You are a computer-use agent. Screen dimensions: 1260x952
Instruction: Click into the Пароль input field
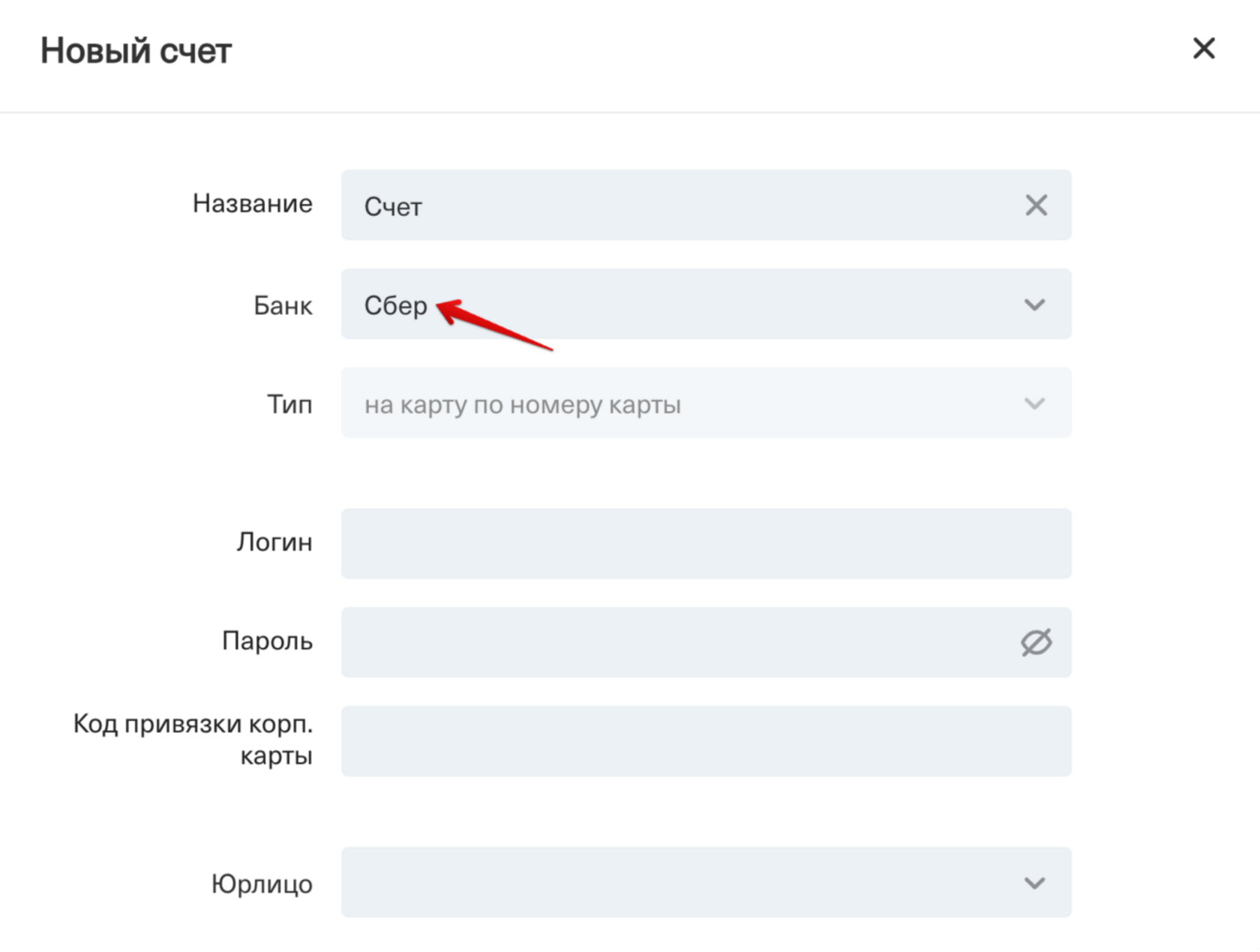(675, 642)
